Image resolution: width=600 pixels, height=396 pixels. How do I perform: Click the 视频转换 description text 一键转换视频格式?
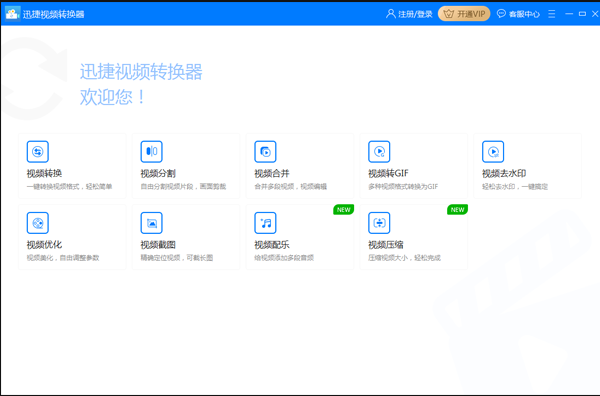pyautogui.click(x=53, y=187)
